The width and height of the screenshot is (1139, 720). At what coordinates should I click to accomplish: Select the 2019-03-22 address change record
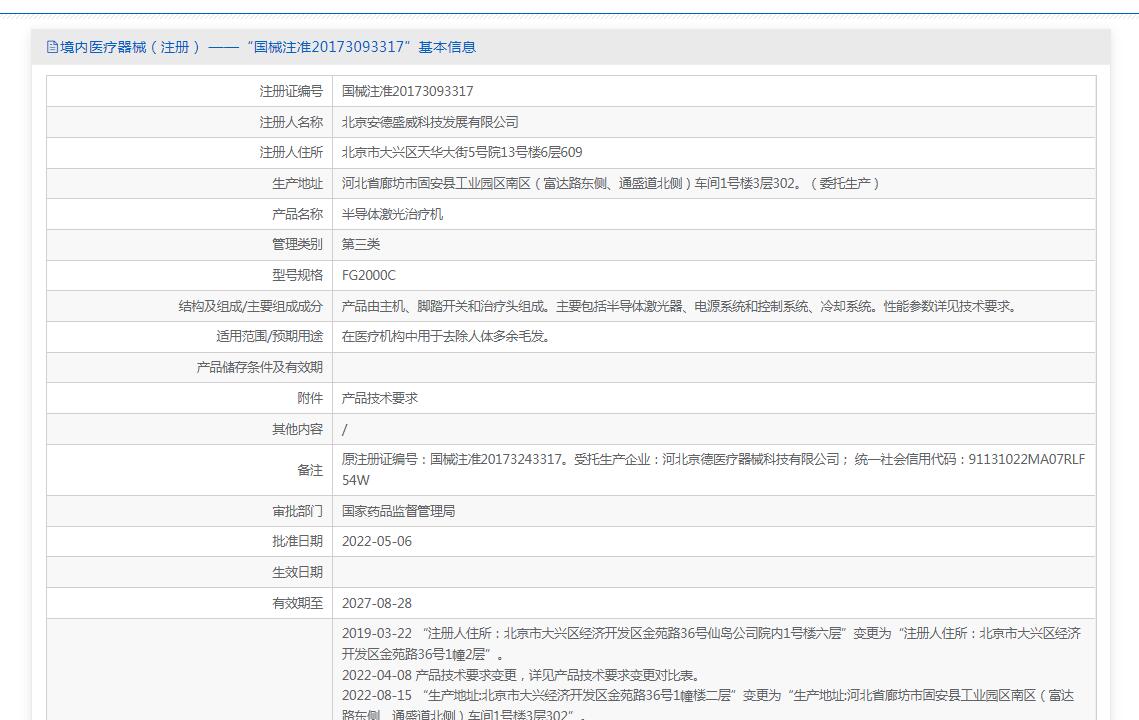(x=711, y=644)
